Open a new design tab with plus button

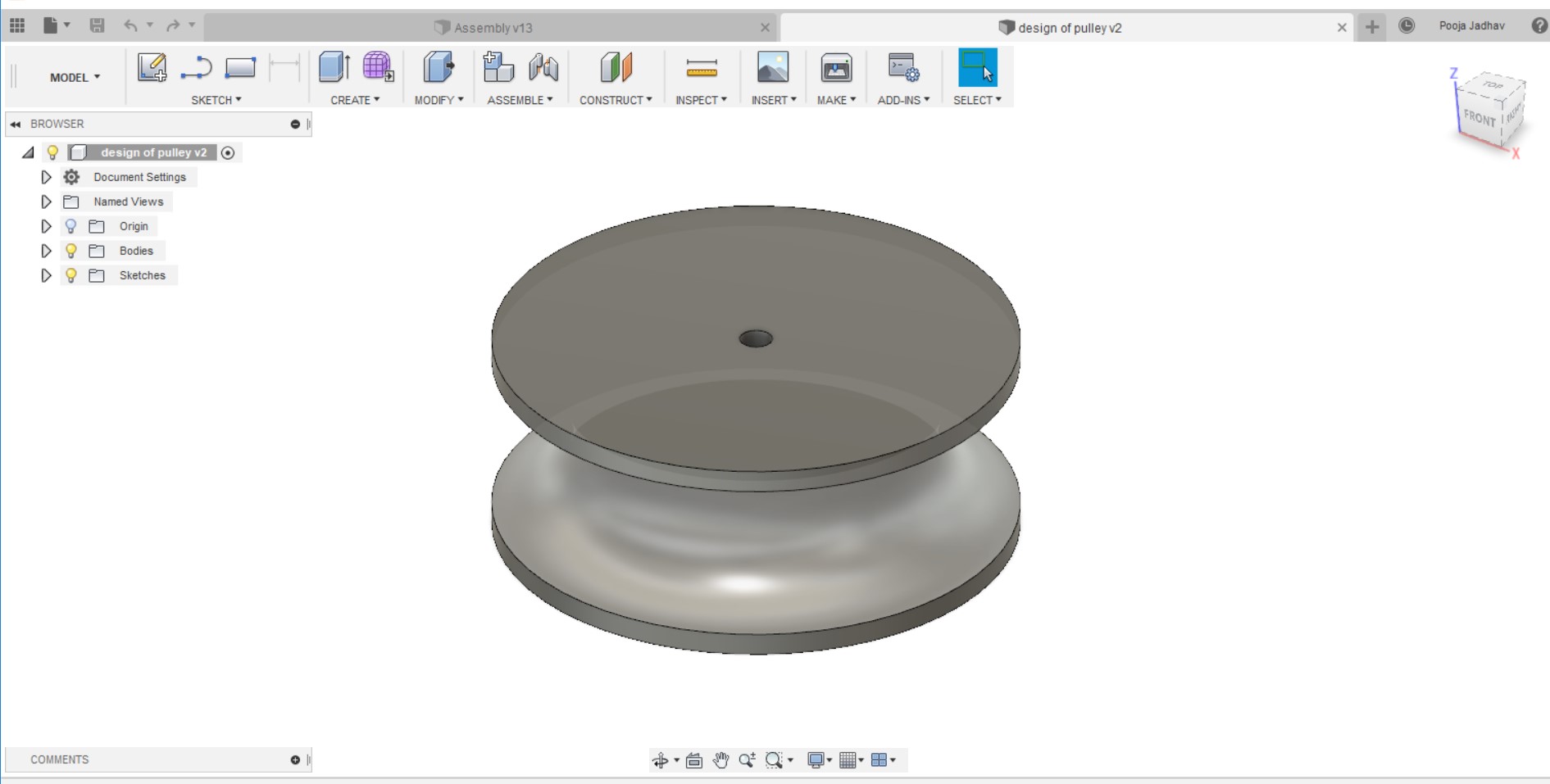1372,26
